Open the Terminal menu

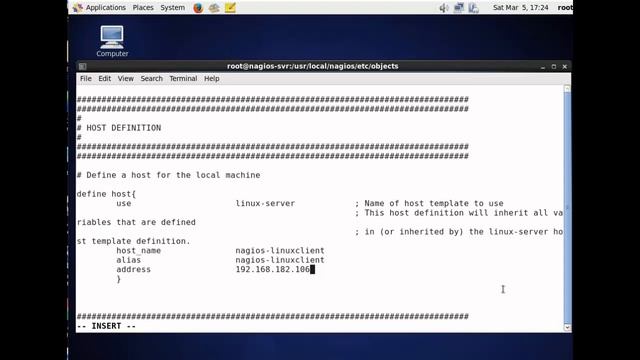(x=183, y=78)
